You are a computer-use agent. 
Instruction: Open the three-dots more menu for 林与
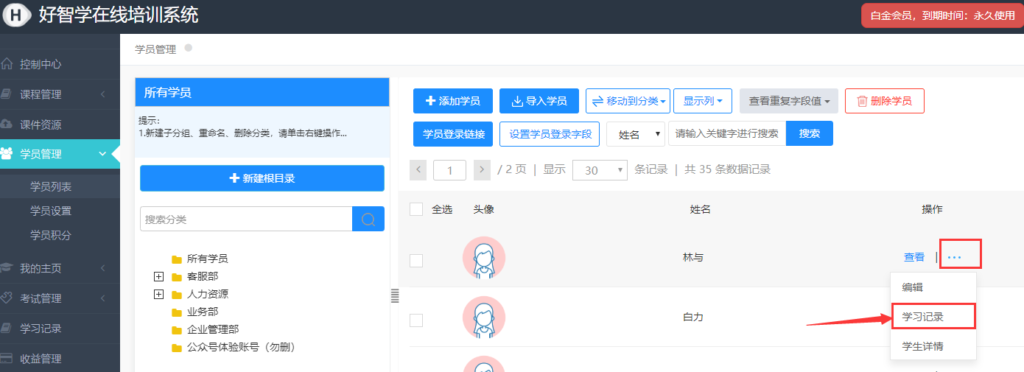(x=954, y=258)
